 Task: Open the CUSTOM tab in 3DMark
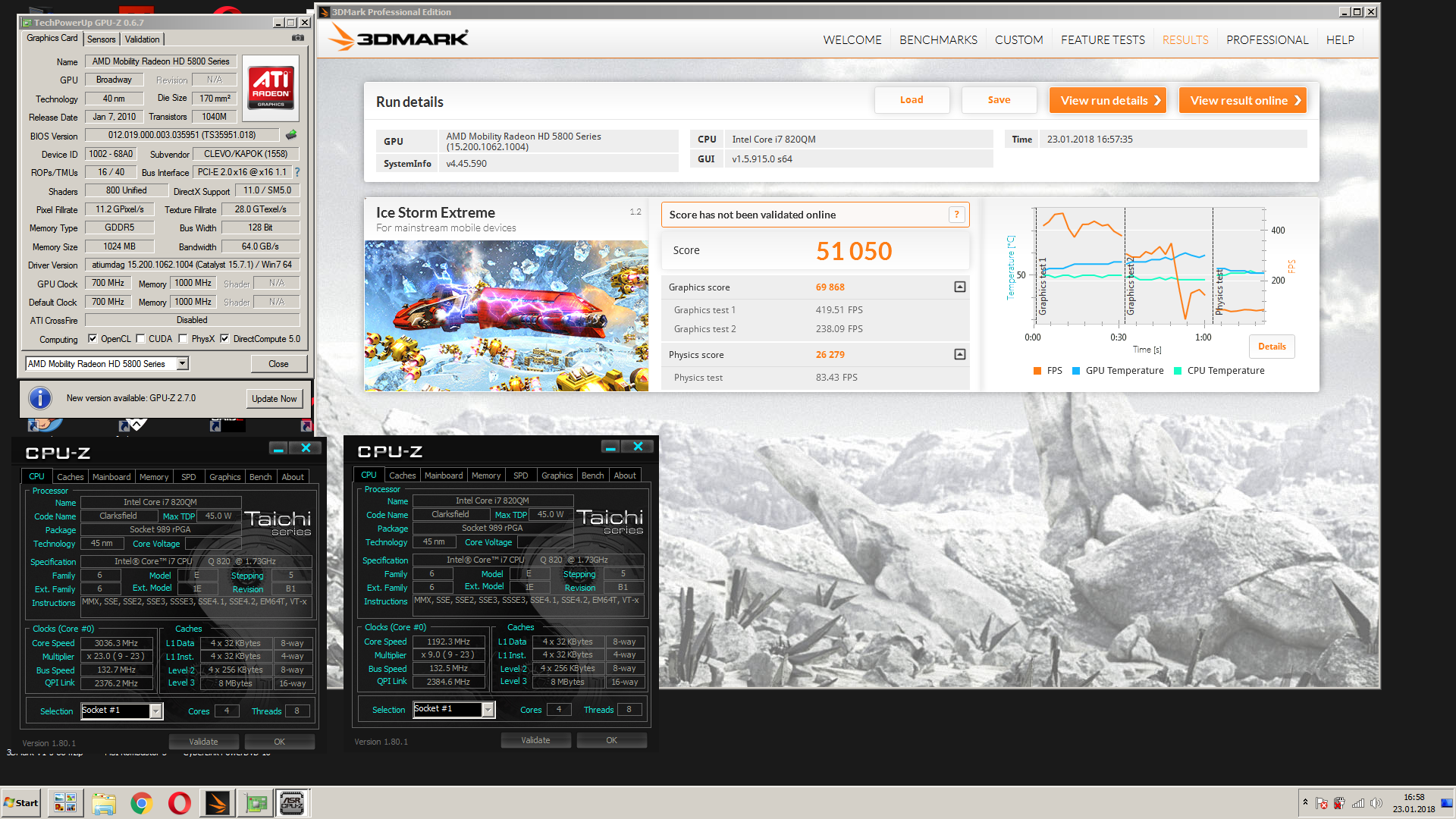click(x=1018, y=39)
